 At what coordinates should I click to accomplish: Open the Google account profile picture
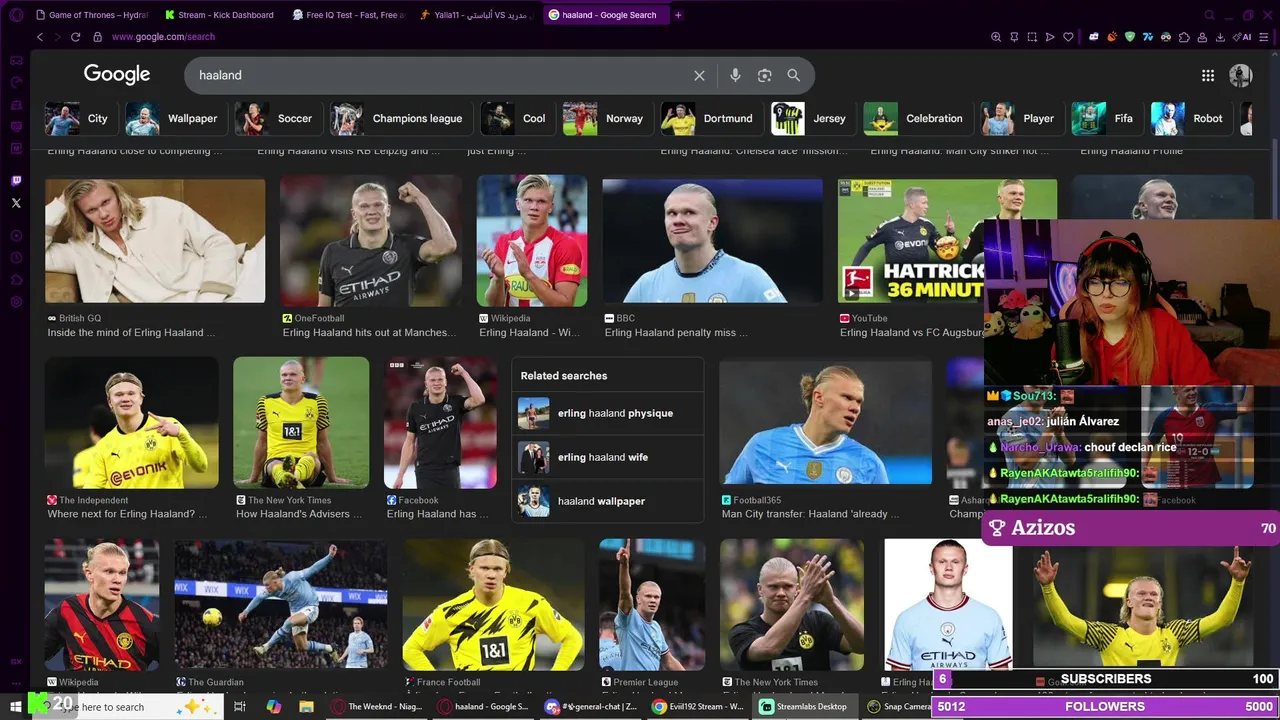coord(1240,75)
